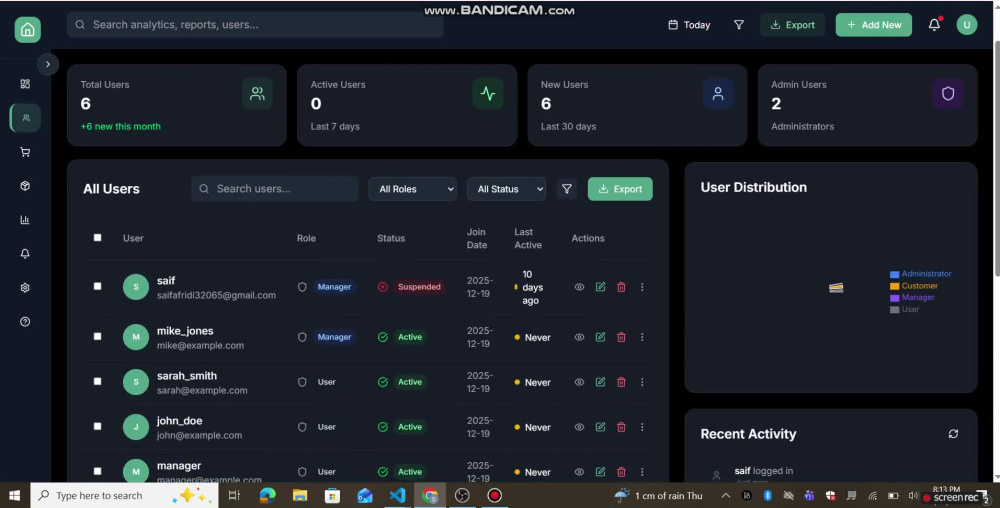Edit the mike_jones user row

(600, 337)
